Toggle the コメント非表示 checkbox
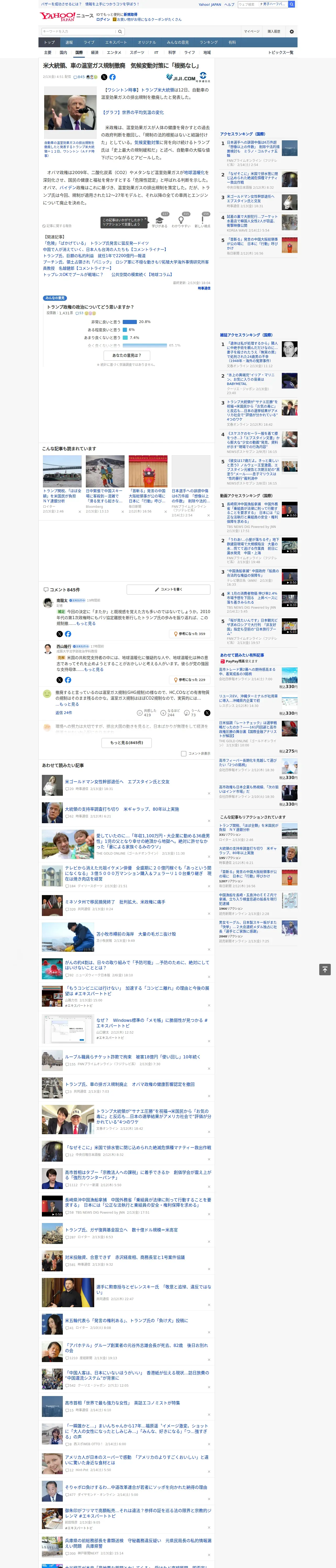 point(183,754)
